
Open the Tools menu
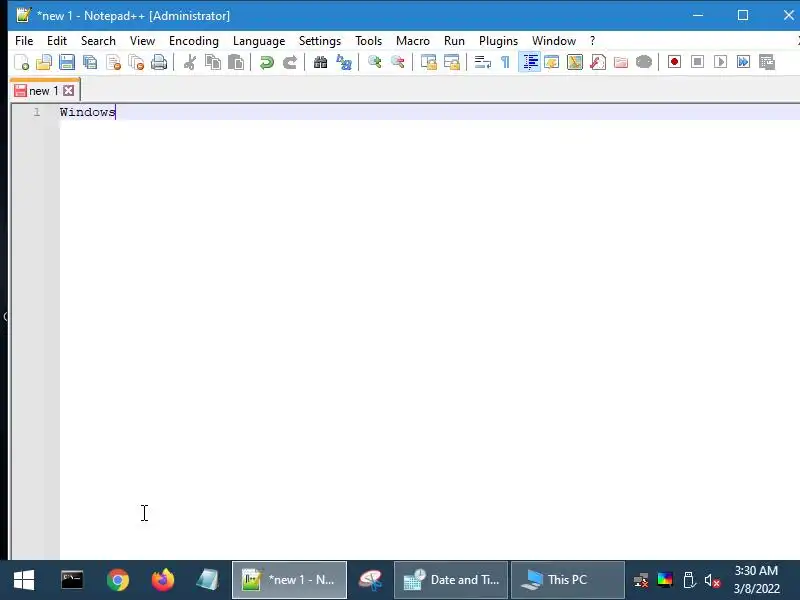tap(368, 41)
